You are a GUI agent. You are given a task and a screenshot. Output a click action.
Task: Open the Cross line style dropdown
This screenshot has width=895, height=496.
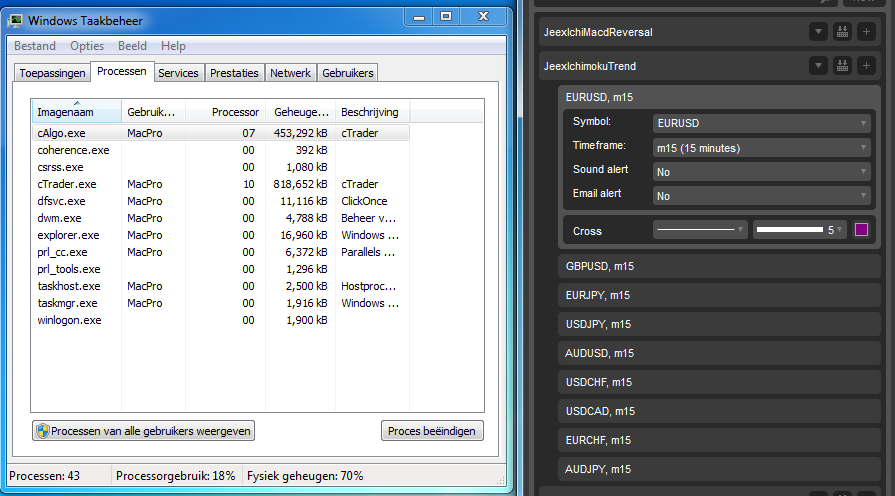pos(700,230)
